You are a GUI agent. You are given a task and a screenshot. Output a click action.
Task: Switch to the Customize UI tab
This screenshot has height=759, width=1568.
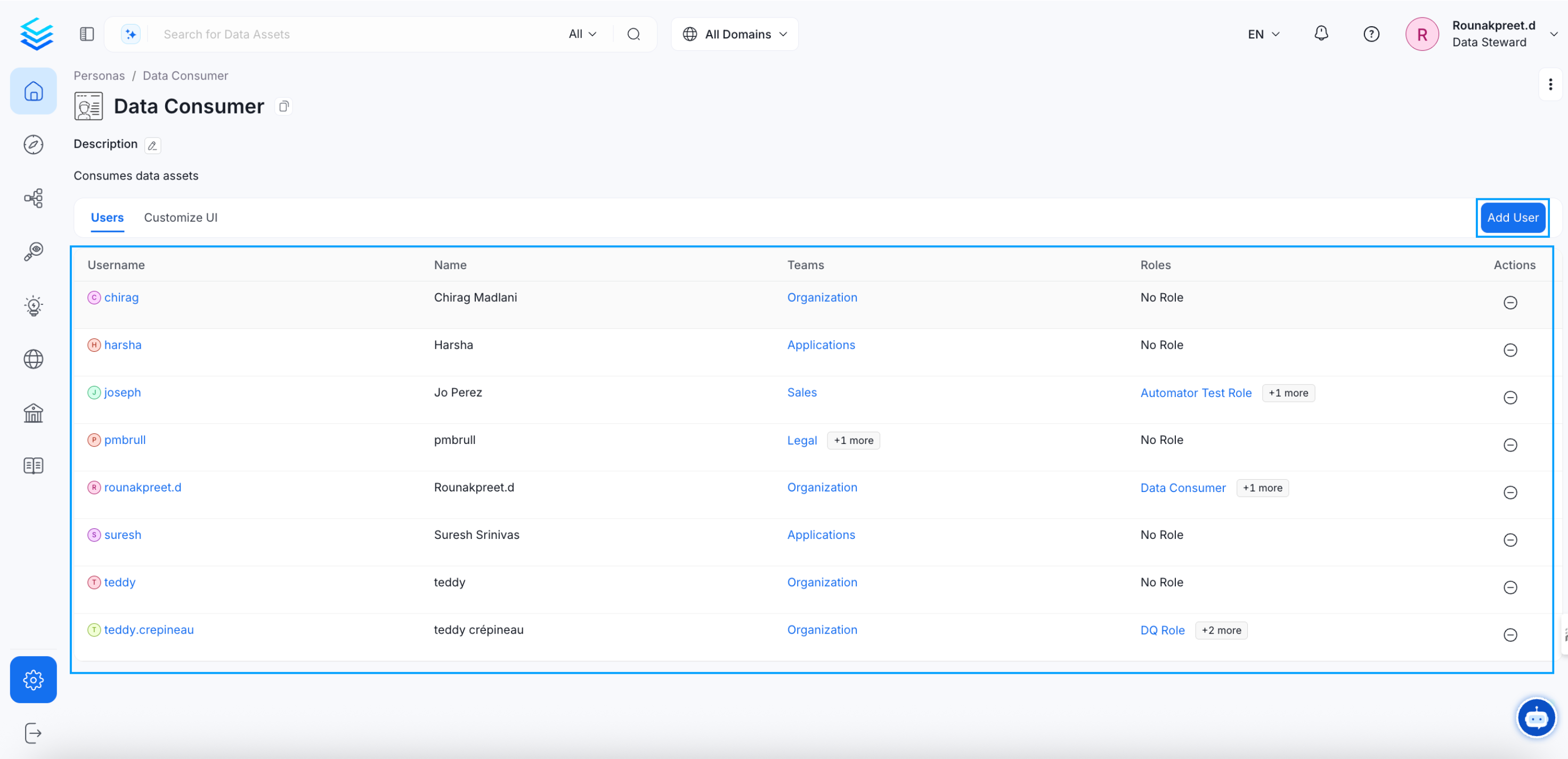coord(181,217)
